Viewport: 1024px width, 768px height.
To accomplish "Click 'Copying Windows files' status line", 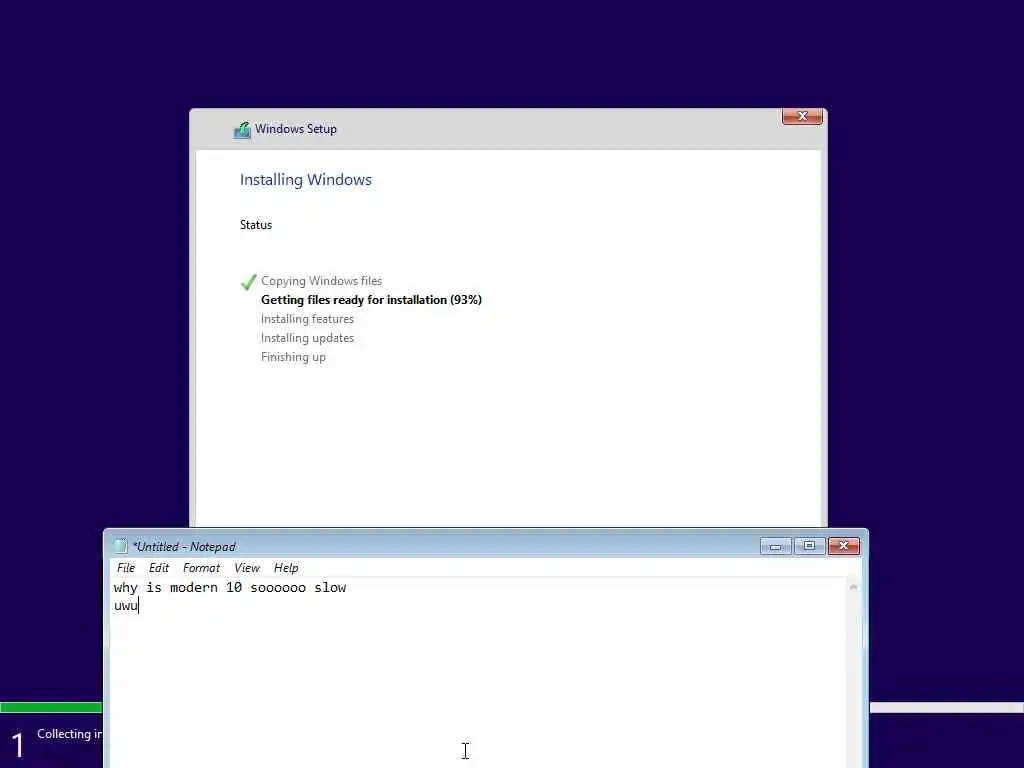I will (x=321, y=281).
